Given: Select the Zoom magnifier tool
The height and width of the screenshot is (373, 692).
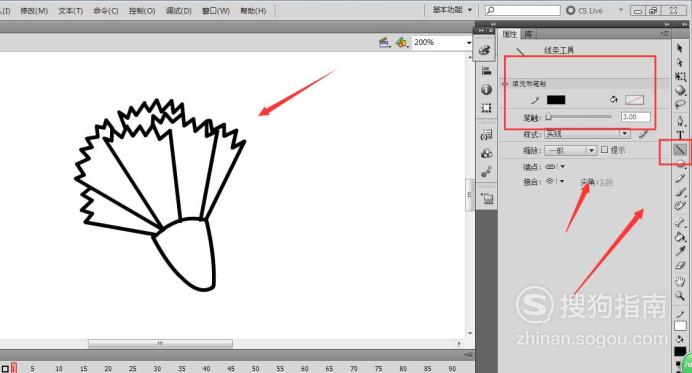Looking at the screenshot, I should pyautogui.click(x=680, y=296).
